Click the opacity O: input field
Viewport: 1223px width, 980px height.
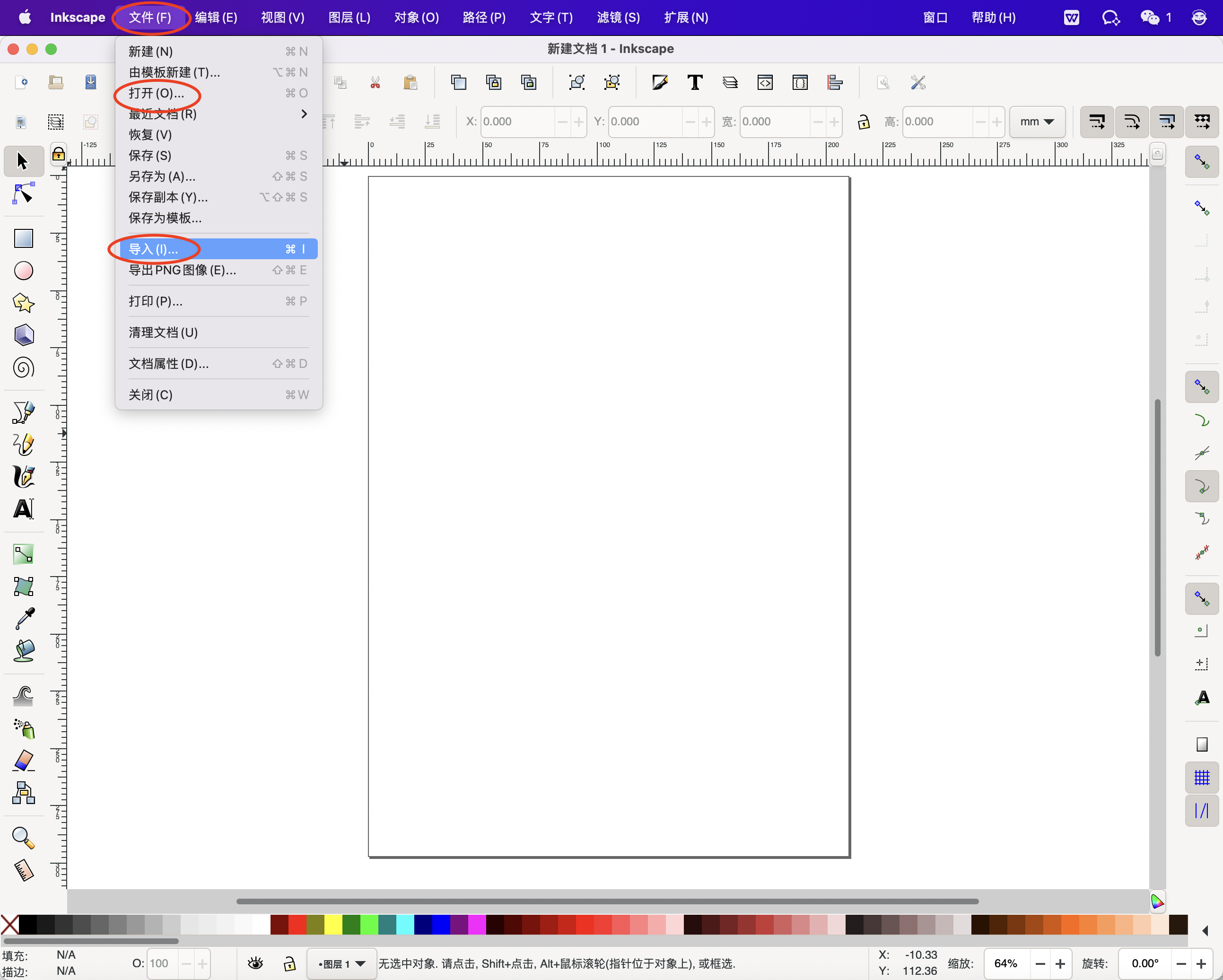[162, 963]
